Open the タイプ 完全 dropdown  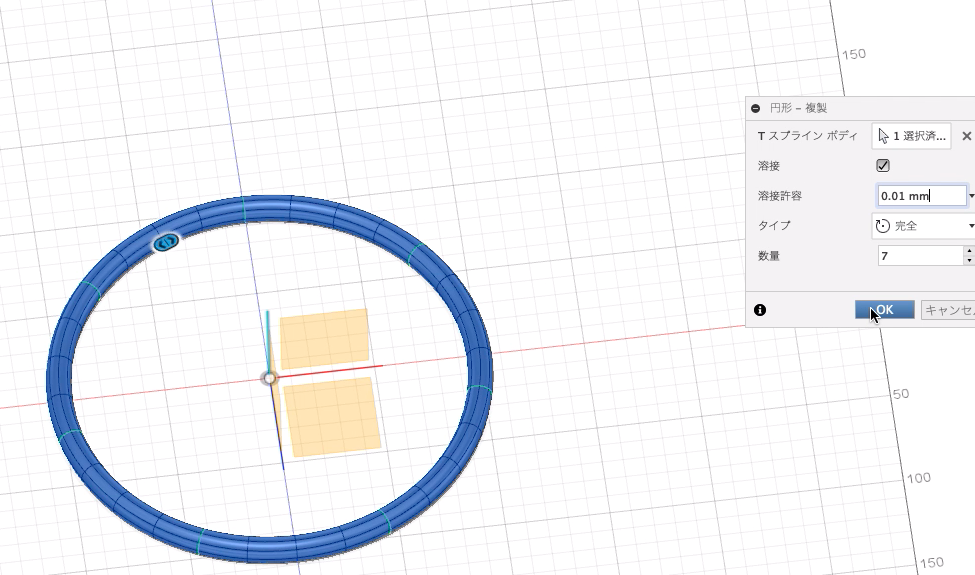pos(923,226)
